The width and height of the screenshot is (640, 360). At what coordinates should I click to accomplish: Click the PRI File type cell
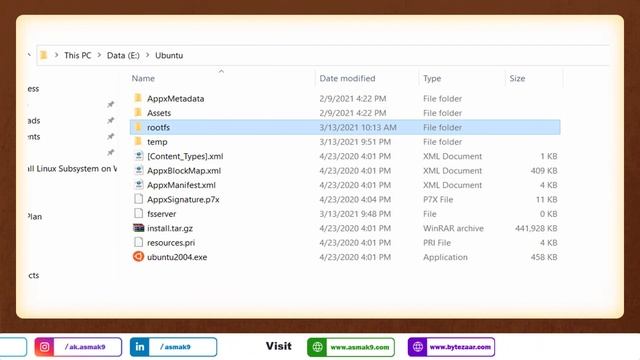[437, 242]
